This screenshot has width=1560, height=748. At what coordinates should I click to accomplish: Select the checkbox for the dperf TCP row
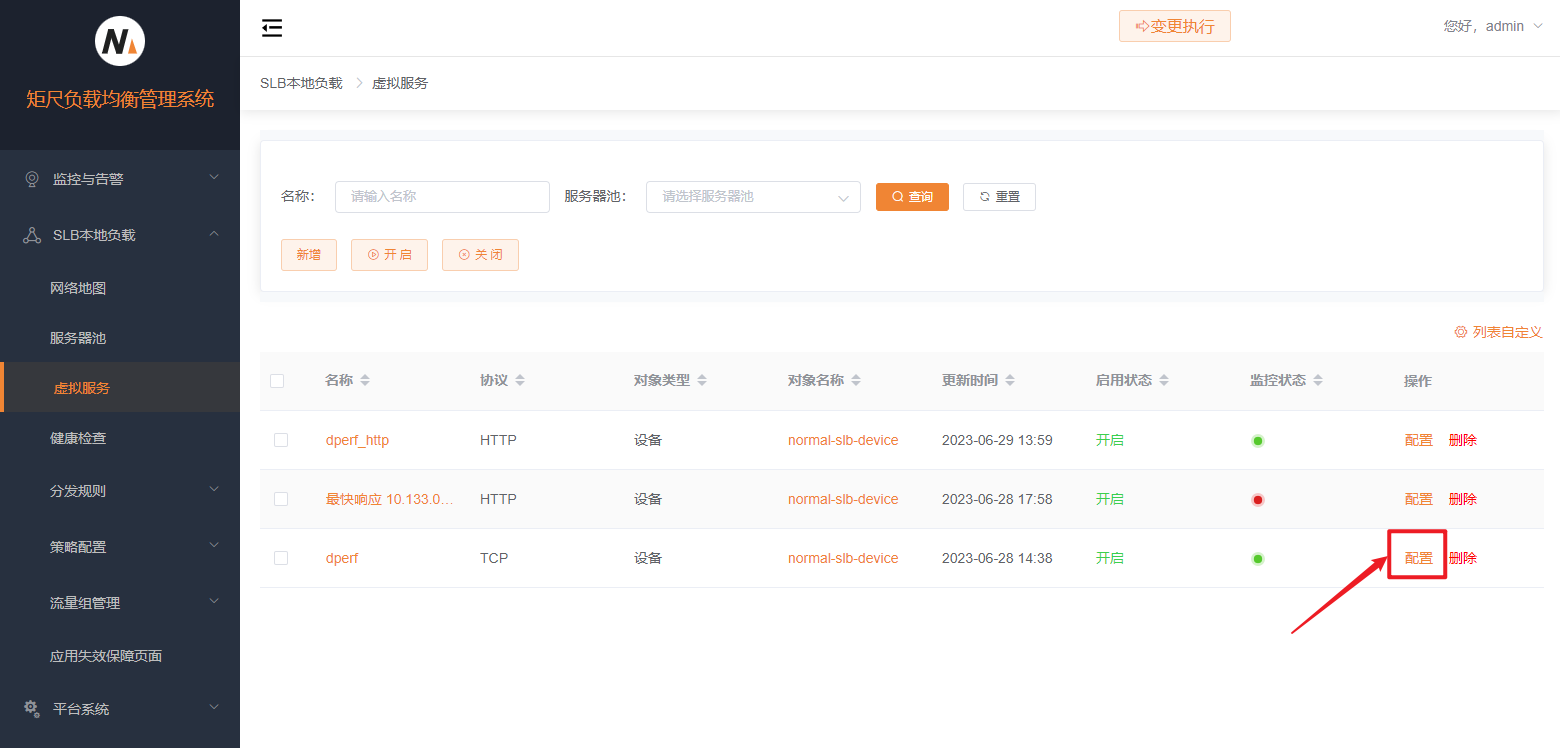click(281, 558)
